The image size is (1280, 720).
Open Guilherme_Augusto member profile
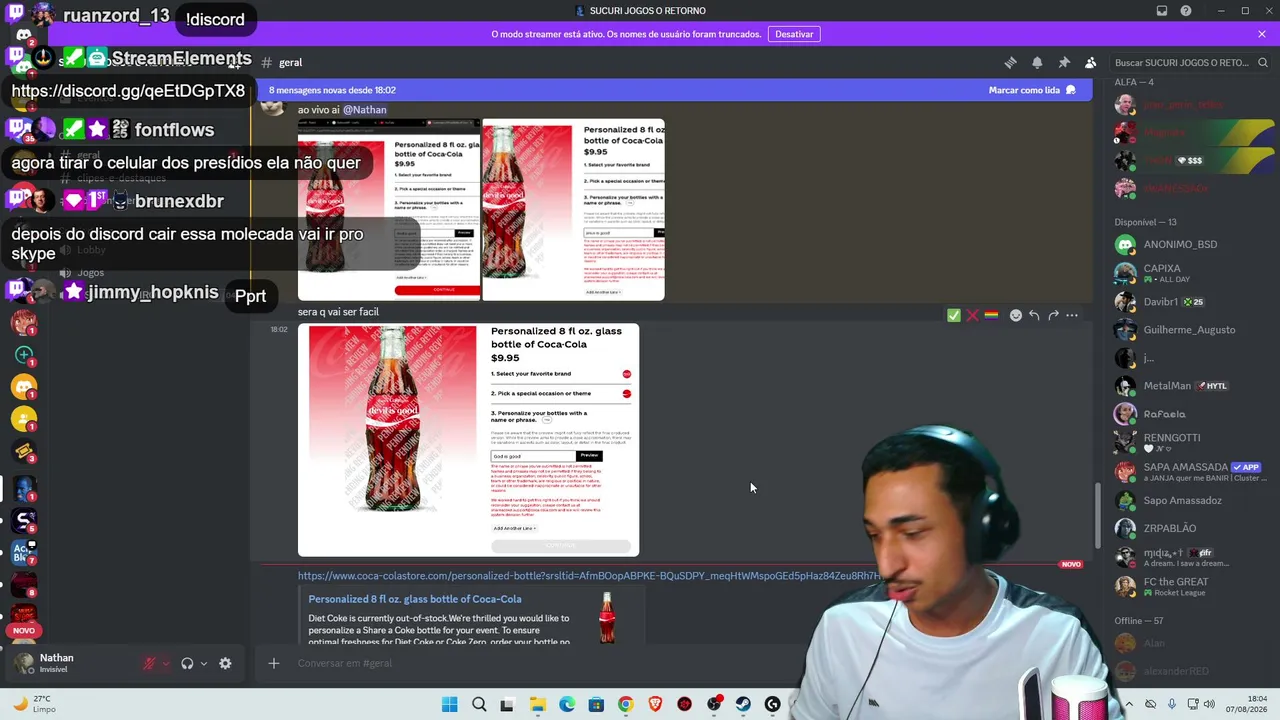point(1180,329)
